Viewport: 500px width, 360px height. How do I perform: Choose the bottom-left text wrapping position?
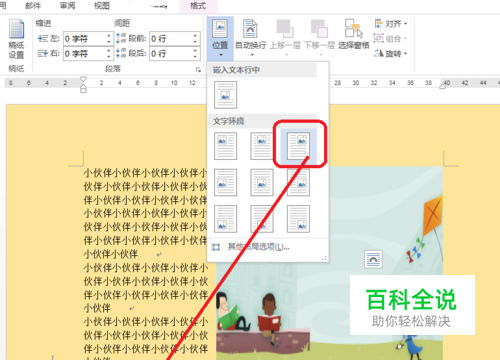[x=226, y=219]
